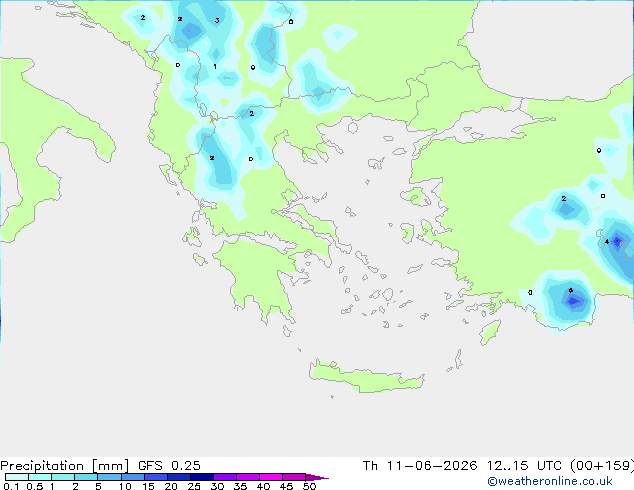
Task: Pick the 5–10 mm legend color swatch
Action: [x=109, y=477]
